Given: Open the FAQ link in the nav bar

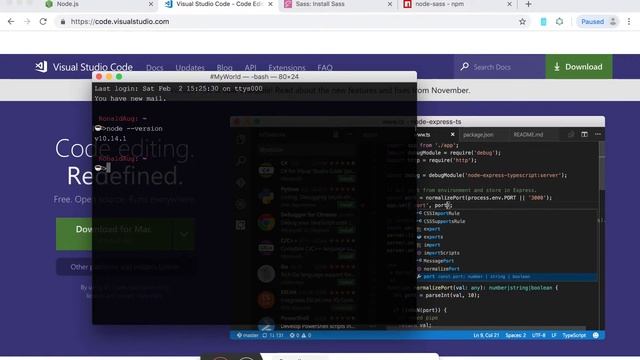Looking at the screenshot, I should click(x=325, y=68).
